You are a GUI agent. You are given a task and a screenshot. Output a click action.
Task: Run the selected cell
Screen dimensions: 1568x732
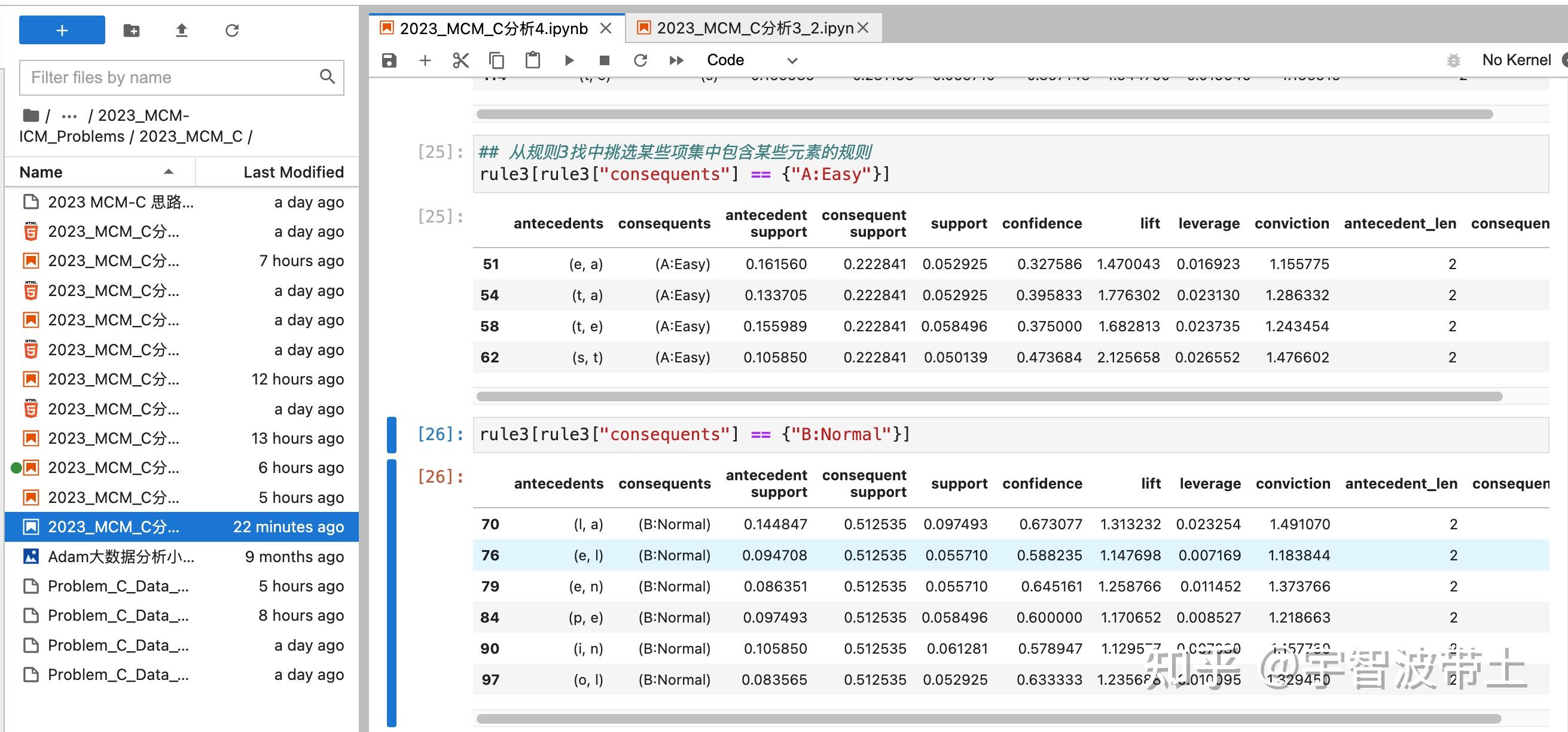(569, 60)
